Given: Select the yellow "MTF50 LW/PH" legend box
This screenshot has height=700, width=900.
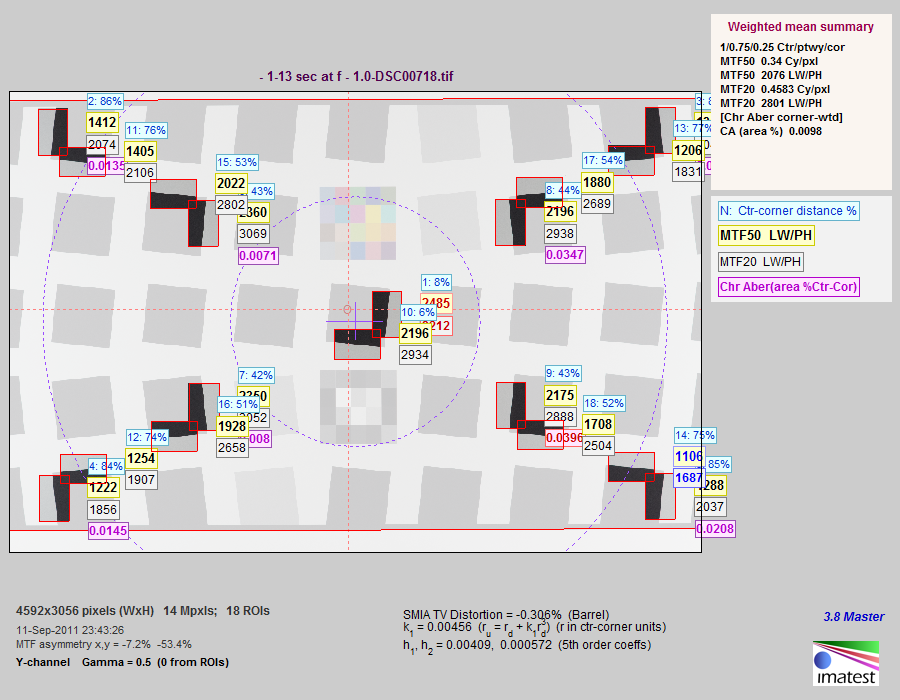Looking at the screenshot, I should (766, 235).
